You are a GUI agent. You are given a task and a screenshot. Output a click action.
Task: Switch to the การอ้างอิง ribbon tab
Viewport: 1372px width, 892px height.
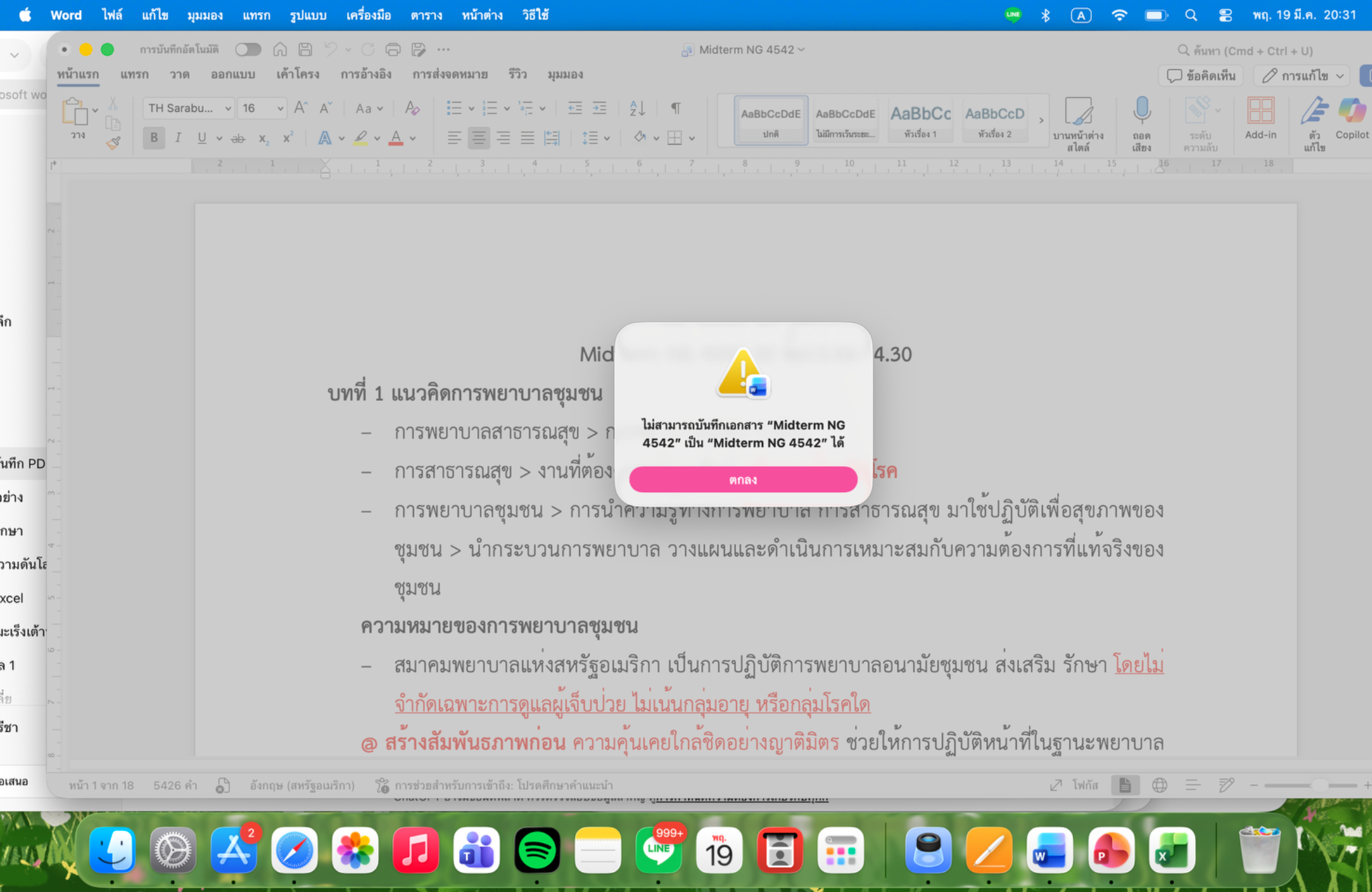pyautogui.click(x=366, y=74)
